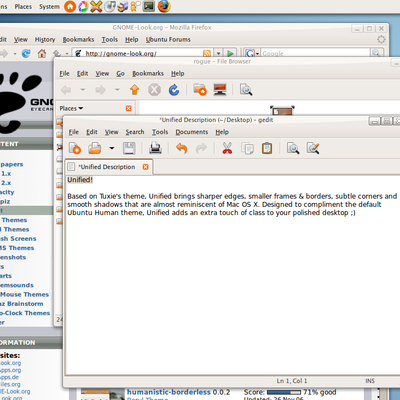Click the 71% good score bar
Viewport: 400px width, 400px height.
[x=284, y=392]
